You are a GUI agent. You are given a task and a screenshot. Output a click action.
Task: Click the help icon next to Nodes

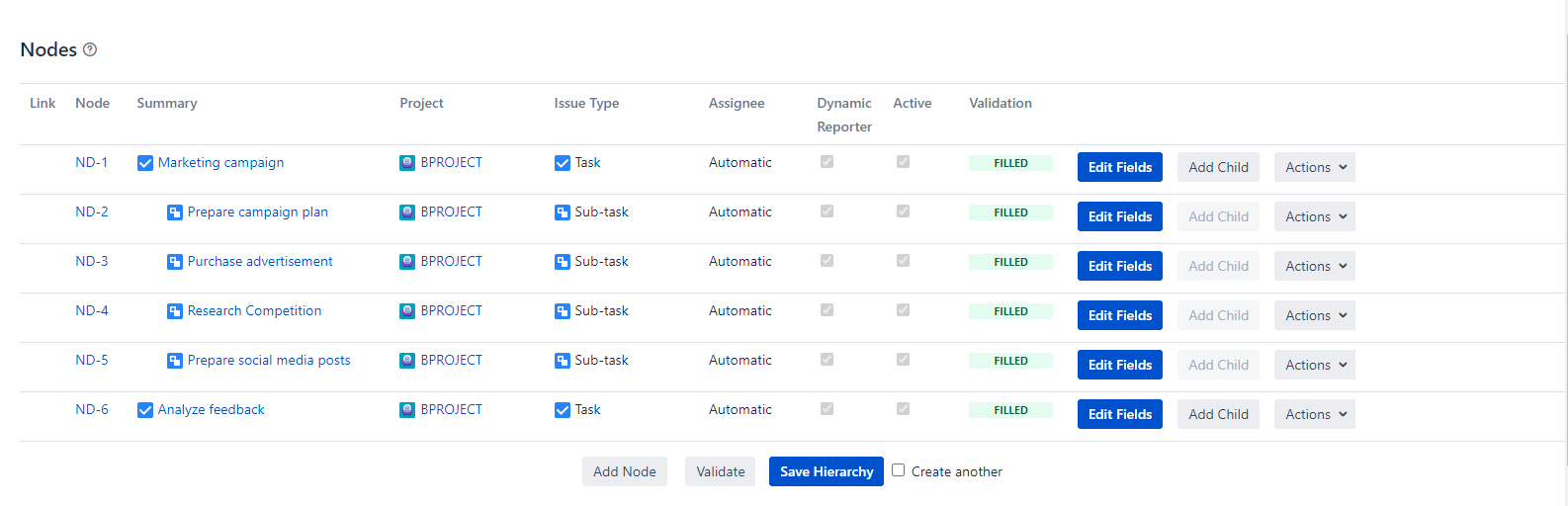coord(90,49)
